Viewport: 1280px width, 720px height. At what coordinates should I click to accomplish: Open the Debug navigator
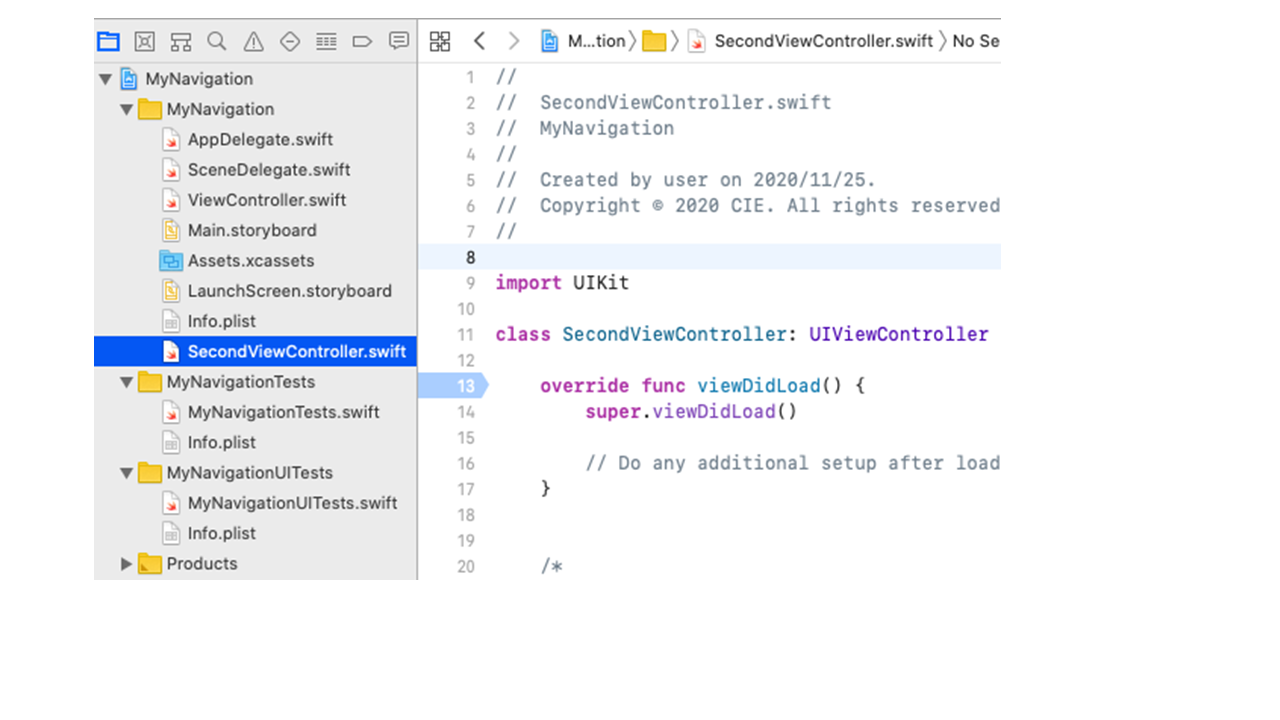(x=326, y=41)
